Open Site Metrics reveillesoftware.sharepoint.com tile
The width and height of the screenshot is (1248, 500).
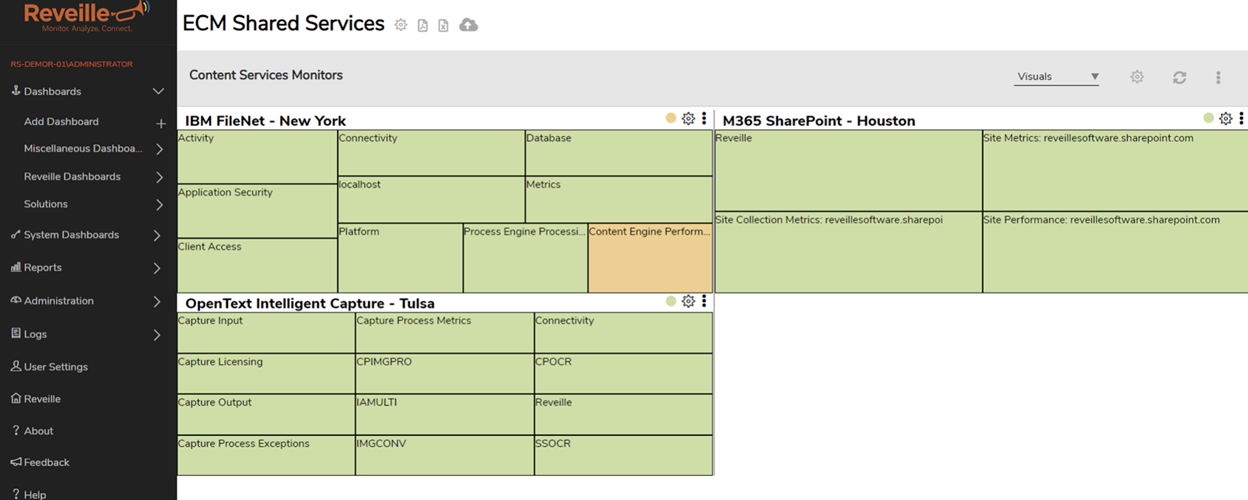(1115, 170)
